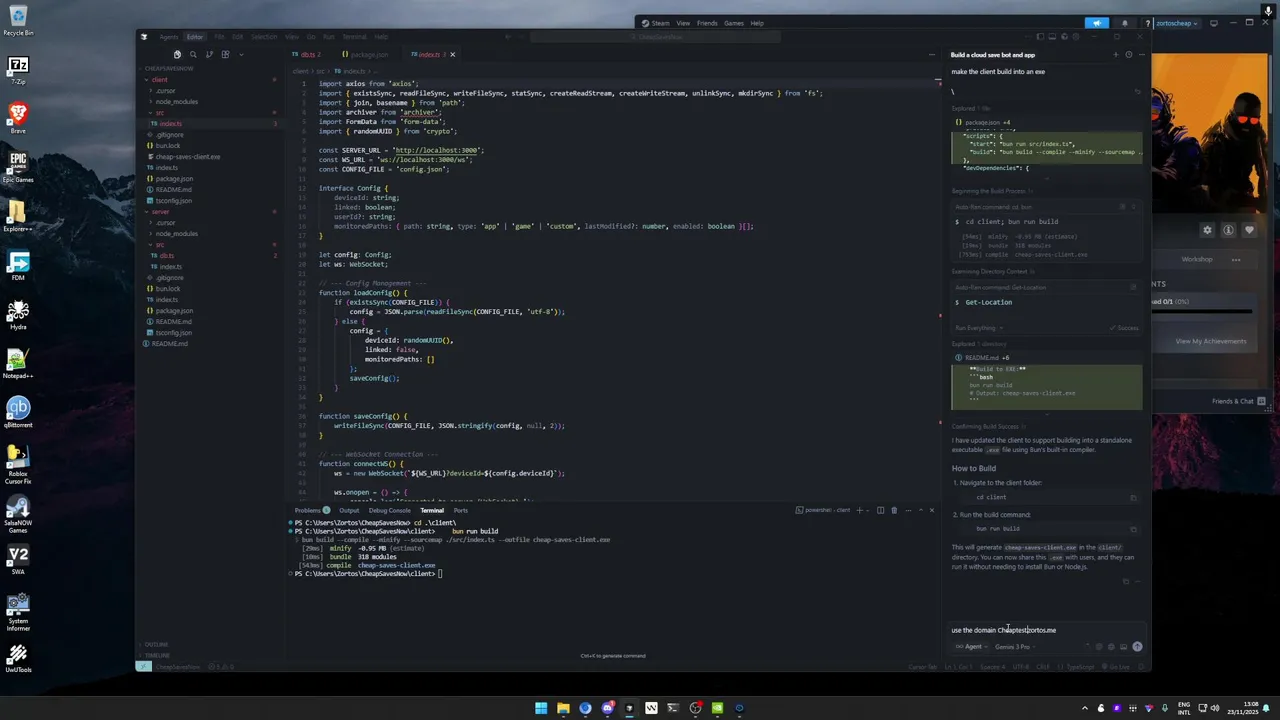Open README.md +6 diff in chat
The width and height of the screenshot is (1280, 720).
pos(983,358)
